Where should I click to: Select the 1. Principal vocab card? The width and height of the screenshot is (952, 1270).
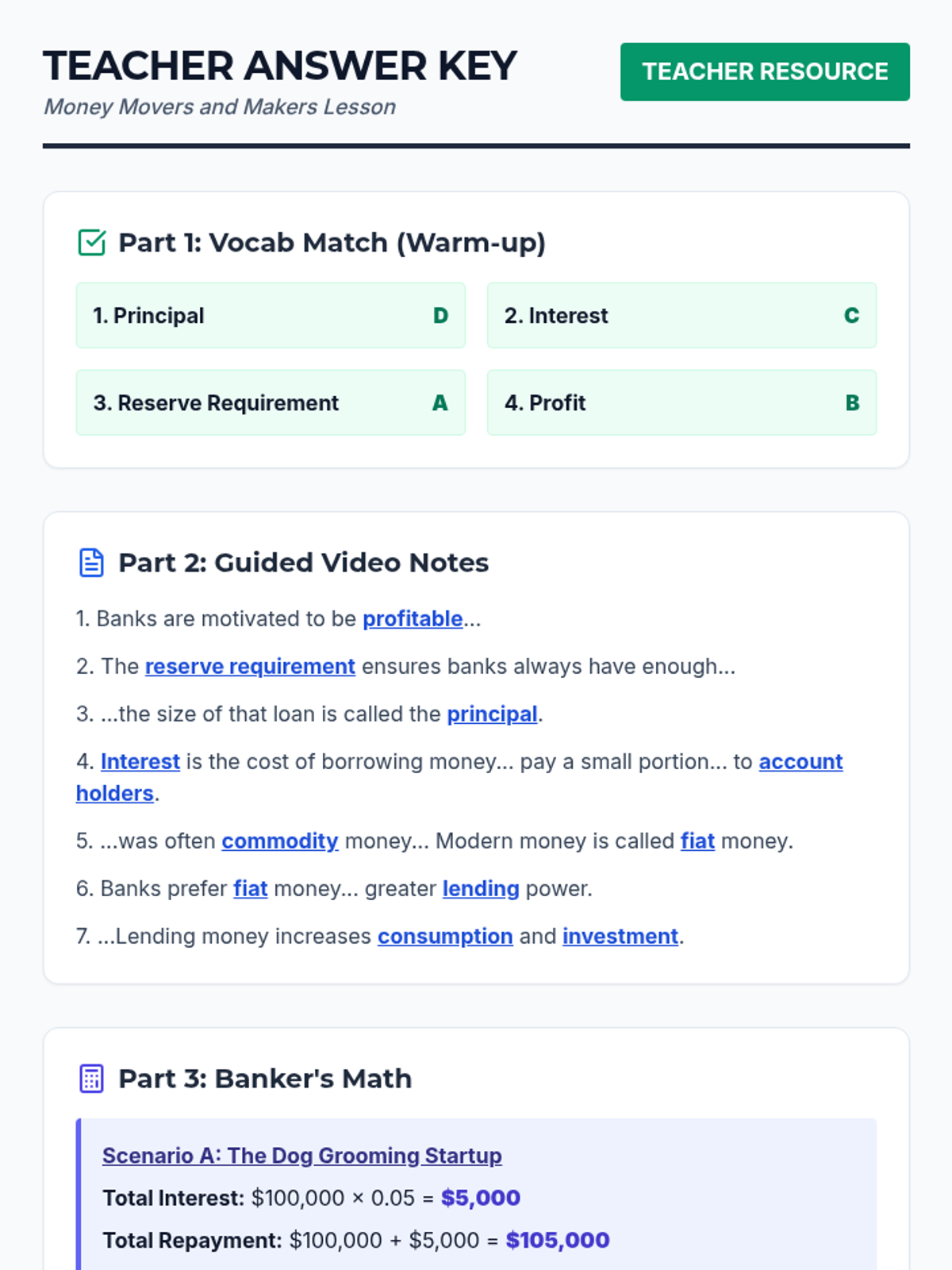point(271,316)
